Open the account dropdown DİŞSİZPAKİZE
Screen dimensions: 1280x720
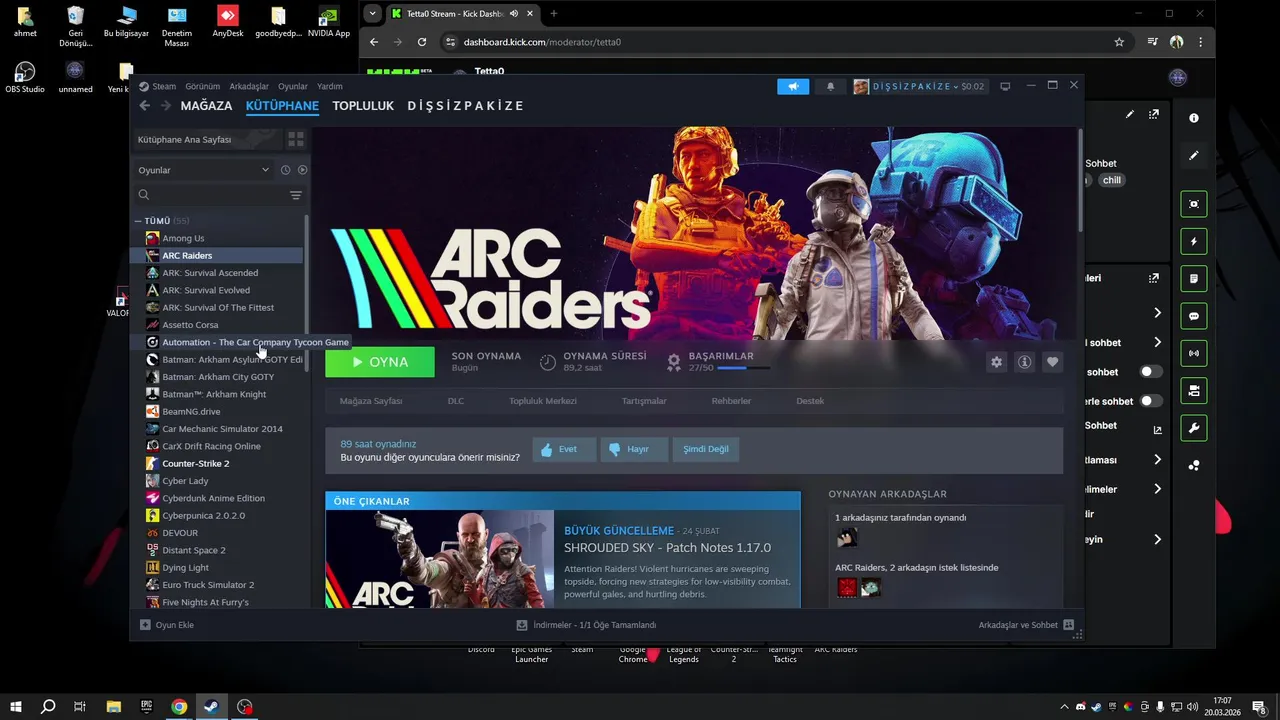[919, 86]
